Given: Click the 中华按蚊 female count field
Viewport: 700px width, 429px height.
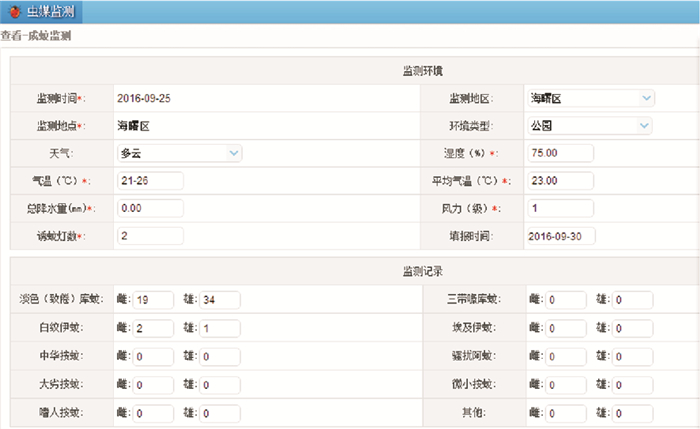Looking at the screenshot, I should click(154, 357).
